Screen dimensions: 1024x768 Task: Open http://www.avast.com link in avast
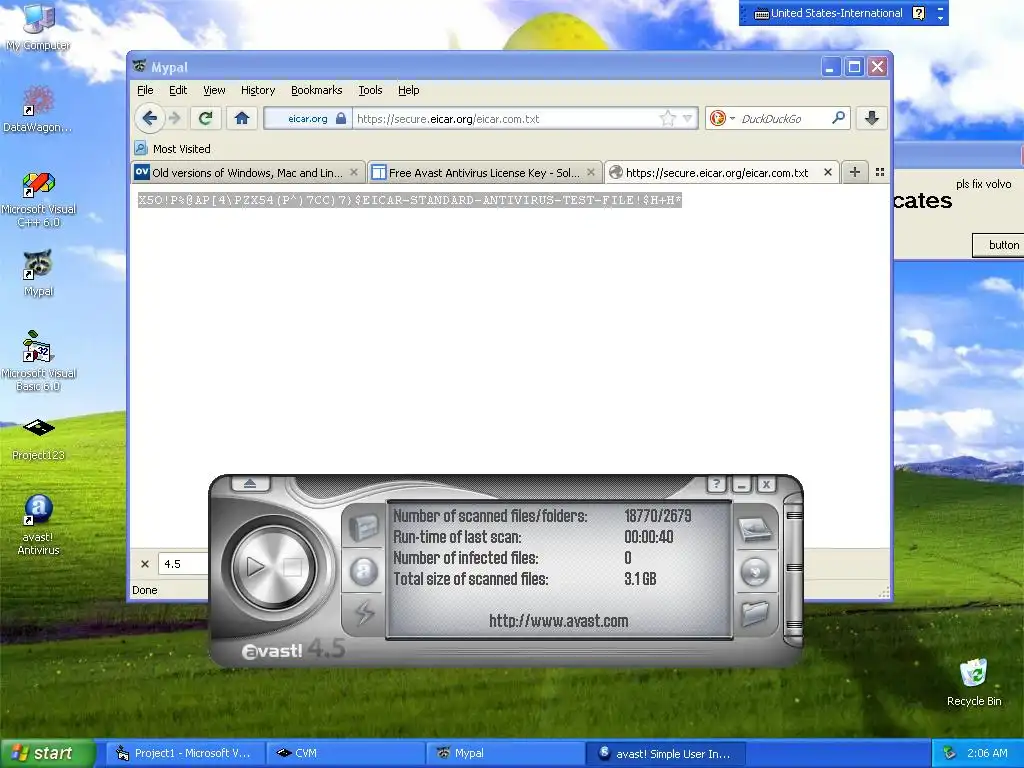[558, 620]
